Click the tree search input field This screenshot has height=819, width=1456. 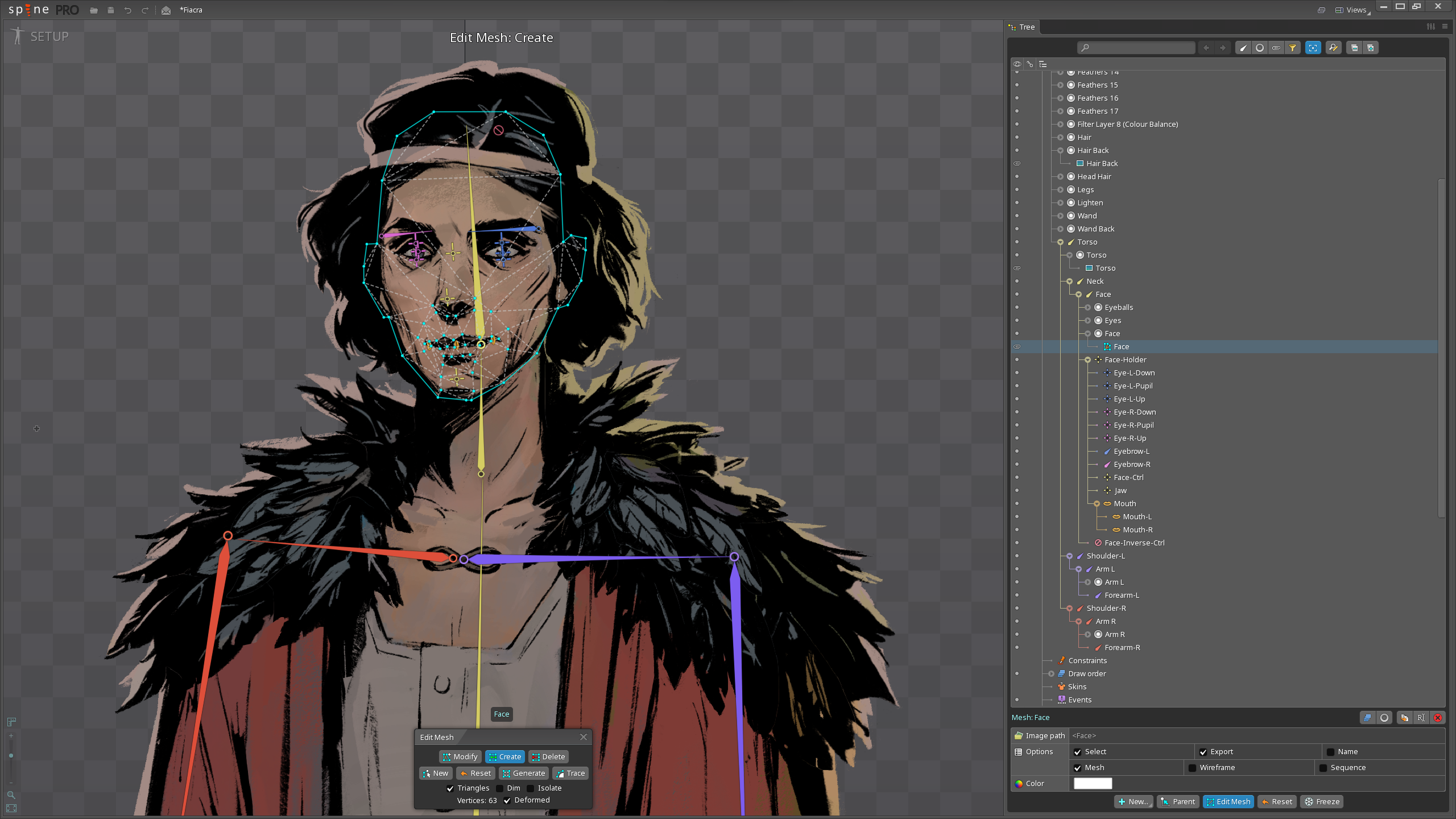[x=1136, y=48]
